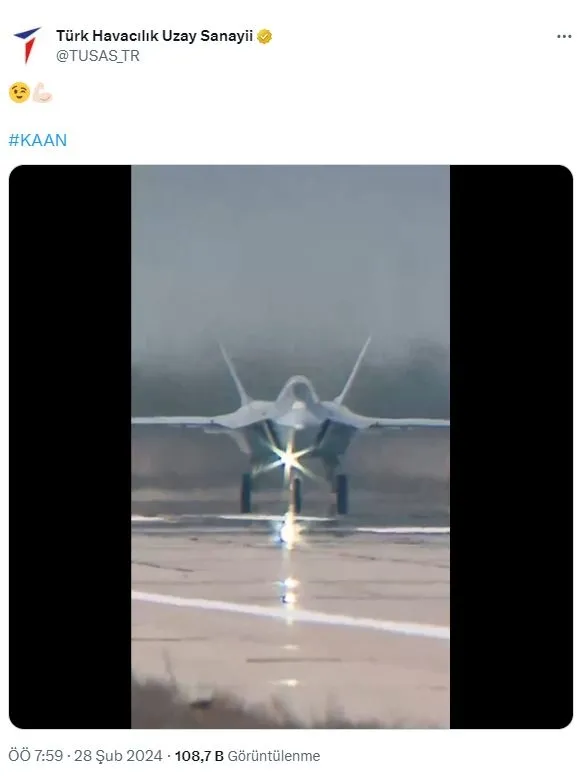Screen dimensions: 586x776
Task: Click the 28 Şub 2024 date
Action: coord(118,756)
